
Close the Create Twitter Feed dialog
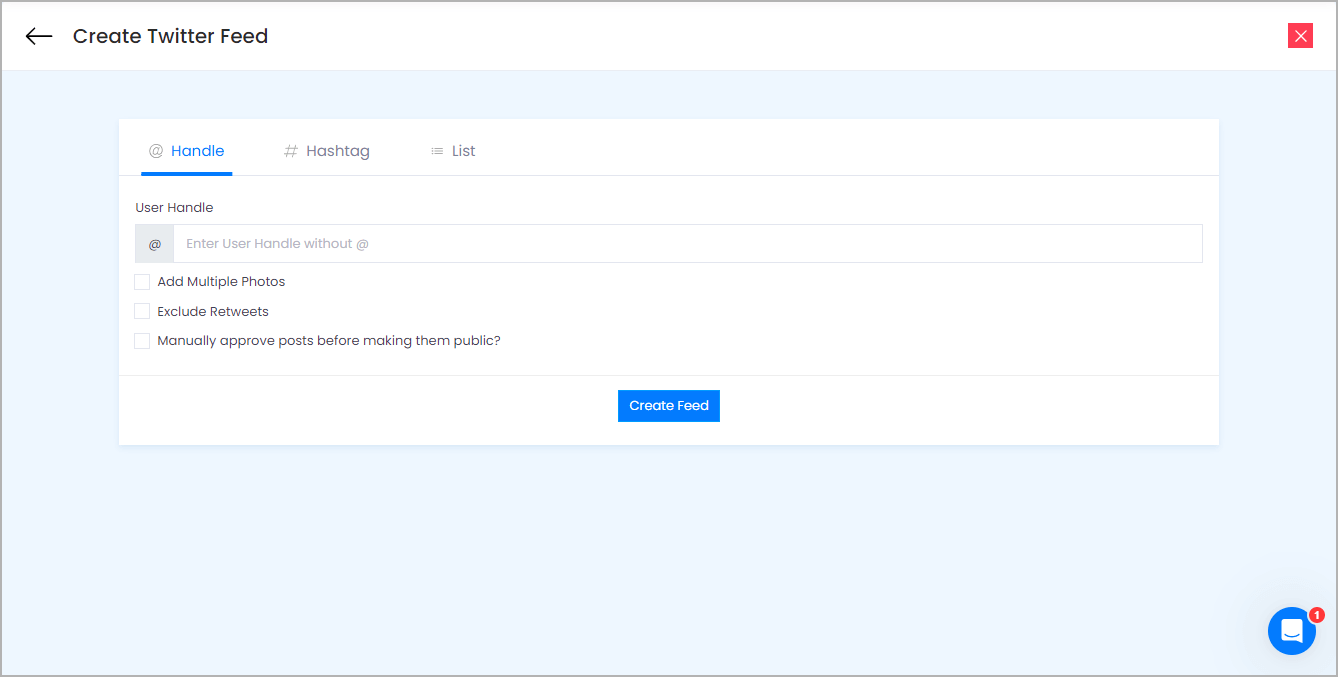coord(1300,36)
